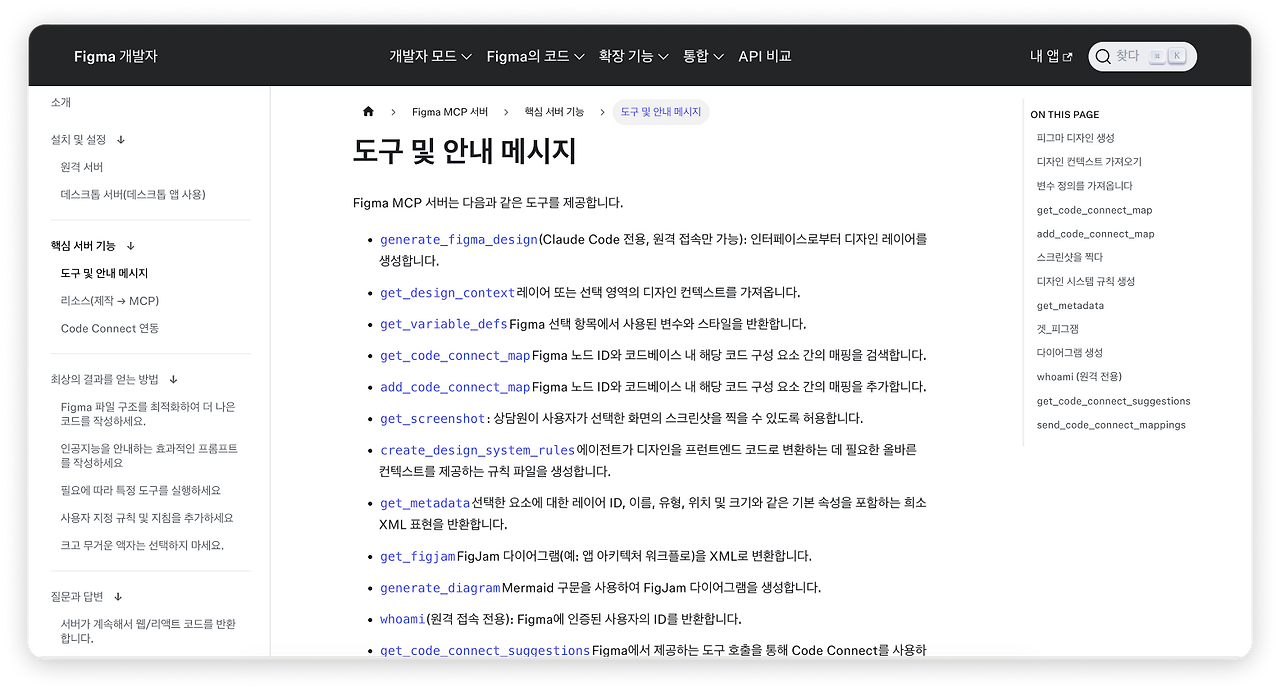Open Figma 파일 구조를 최적화하여 sidebar item
1280x691 pixels.
[148, 415]
